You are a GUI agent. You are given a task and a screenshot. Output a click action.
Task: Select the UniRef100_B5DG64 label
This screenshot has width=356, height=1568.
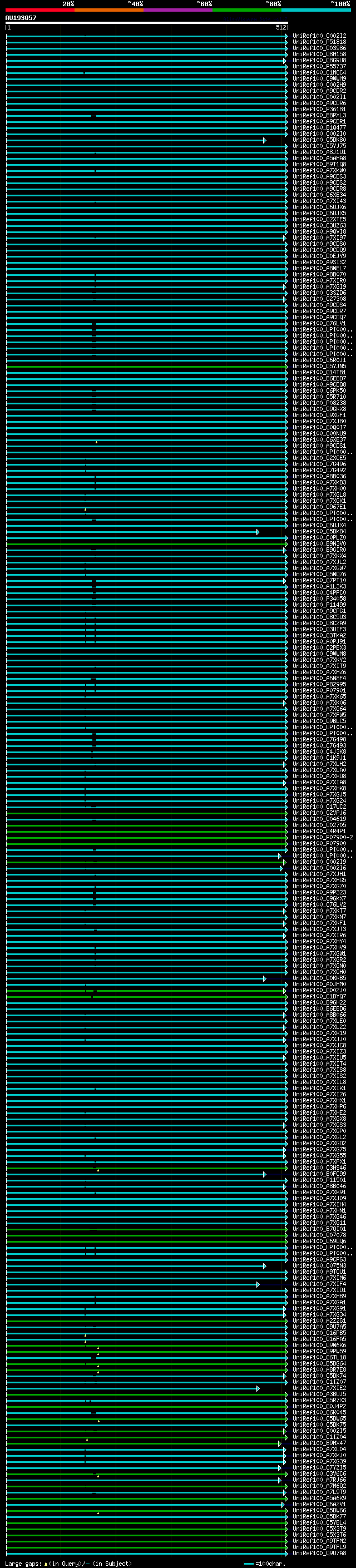click(319, 1363)
